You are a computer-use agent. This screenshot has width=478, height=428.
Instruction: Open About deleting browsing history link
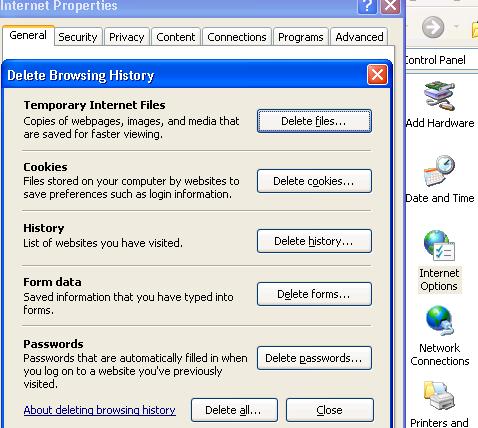pos(100,410)
